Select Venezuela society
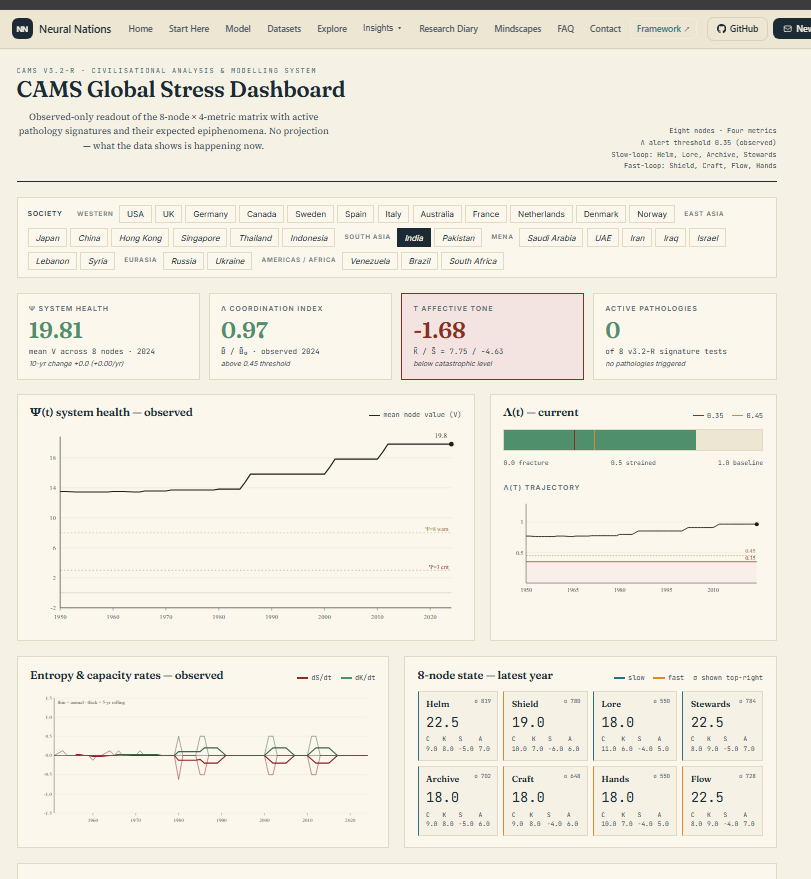 pos(370,261)
